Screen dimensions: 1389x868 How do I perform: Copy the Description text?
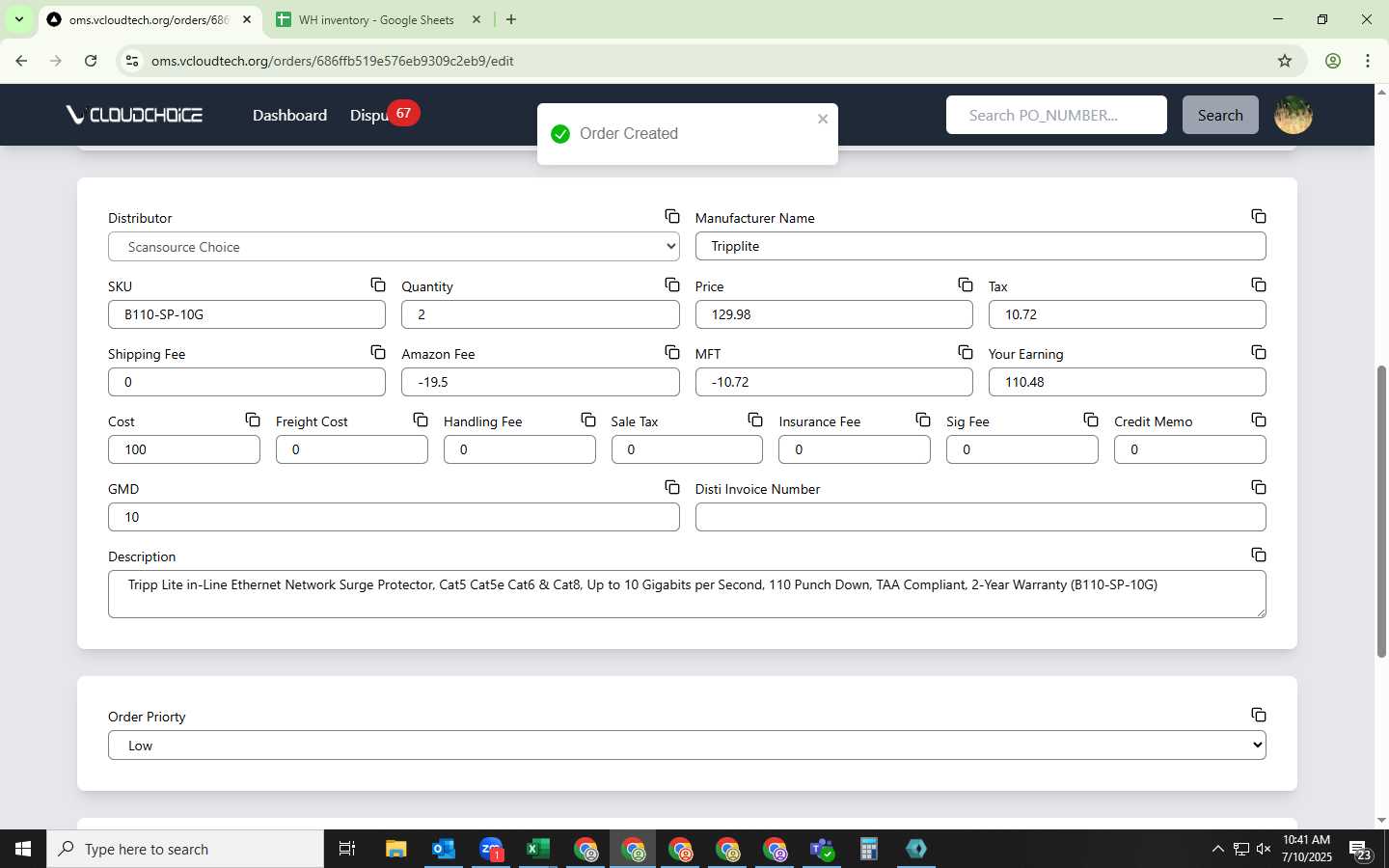[x=1259, y=555]
